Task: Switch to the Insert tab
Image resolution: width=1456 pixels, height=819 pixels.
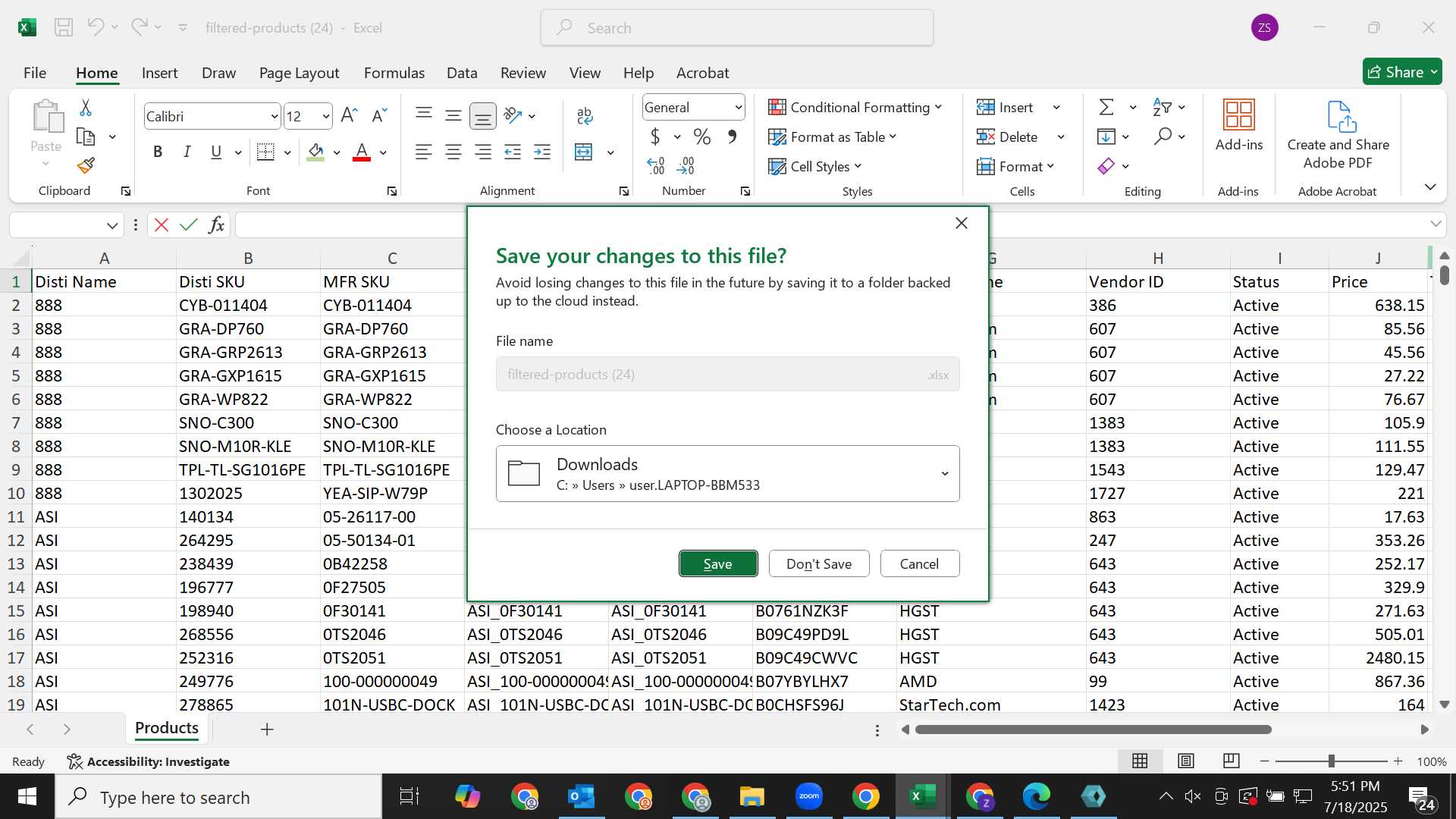Action: [159, 73]
